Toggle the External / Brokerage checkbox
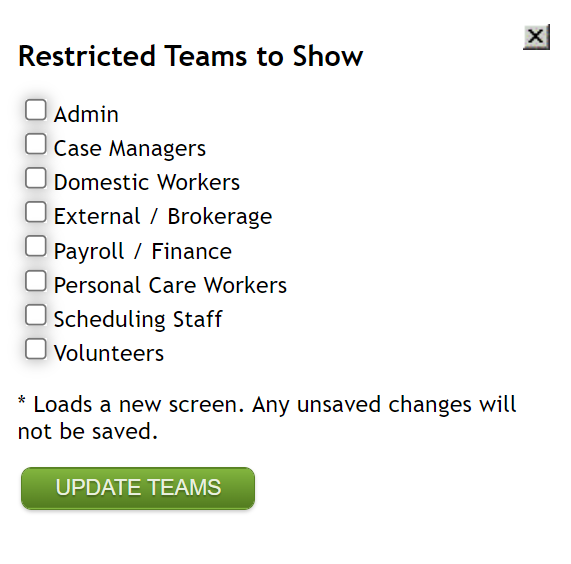The height and width of the screenshot is (564, 571). point(36,212)
